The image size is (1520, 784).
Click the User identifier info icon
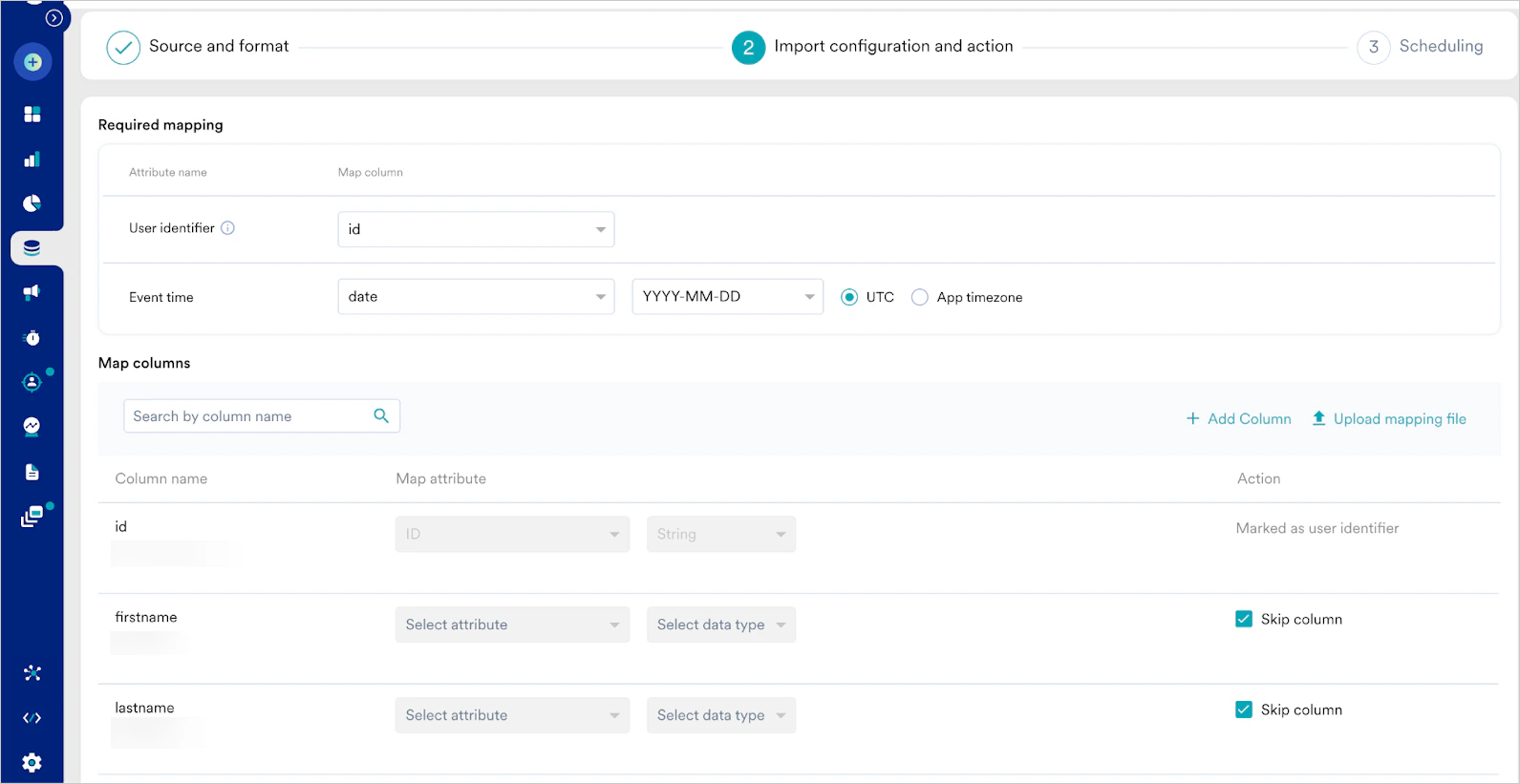click(227, 227)
